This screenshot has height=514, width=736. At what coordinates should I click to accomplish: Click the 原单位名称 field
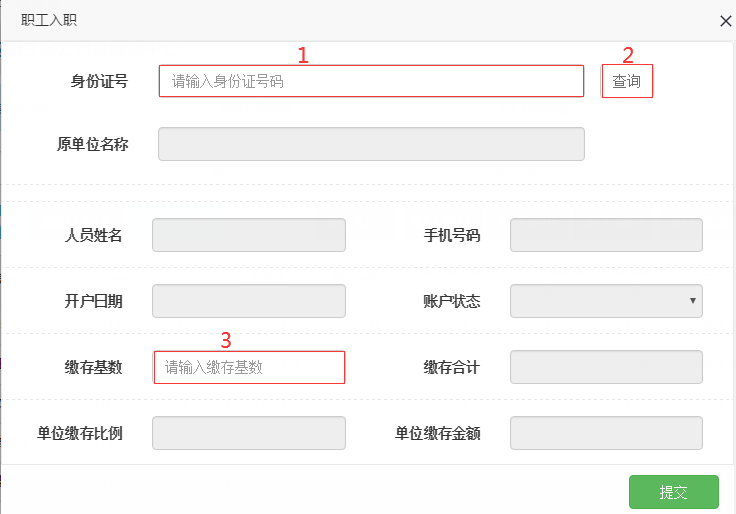pos(371,144)
